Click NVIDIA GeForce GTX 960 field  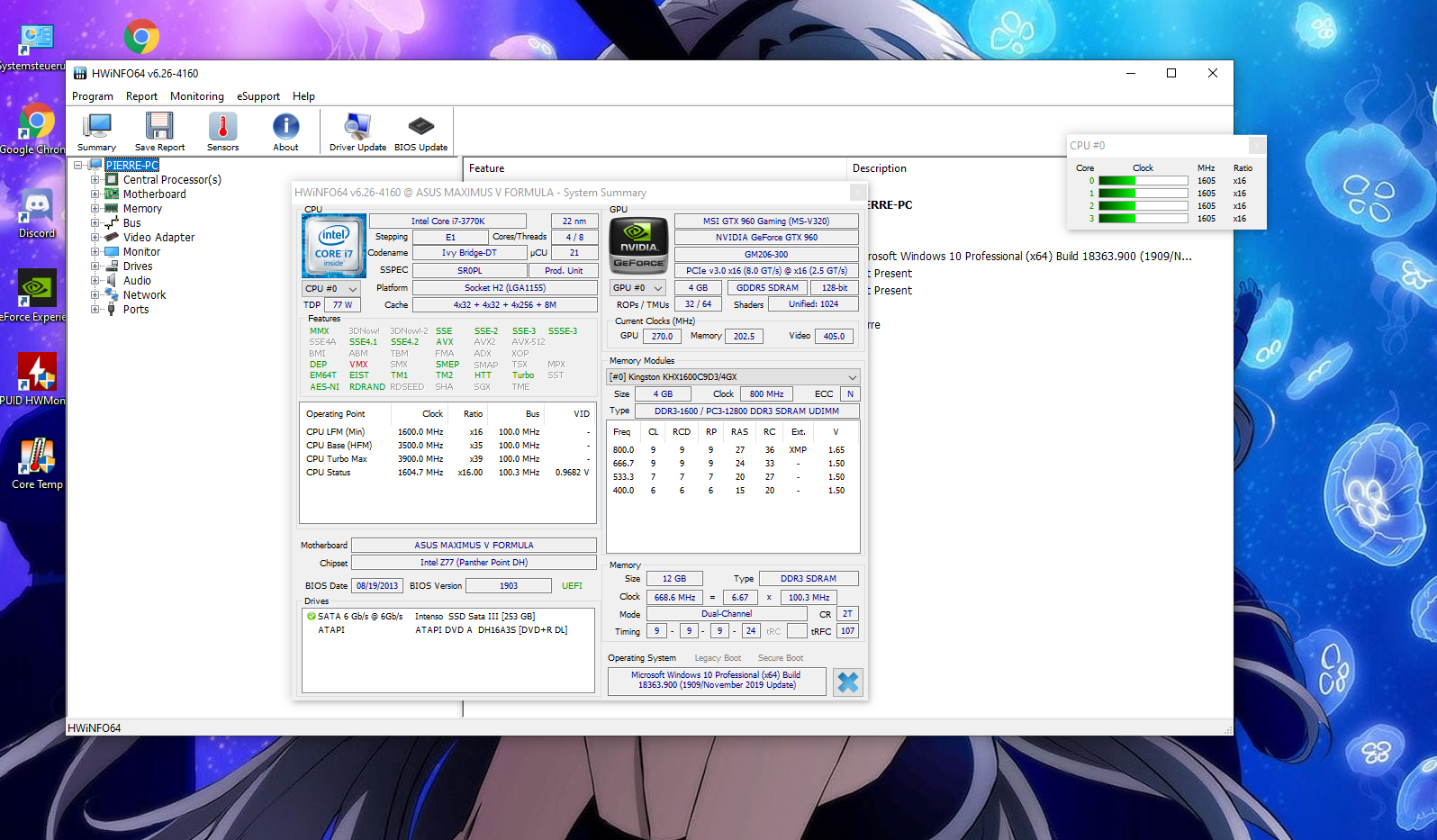(x=766, y=238)
